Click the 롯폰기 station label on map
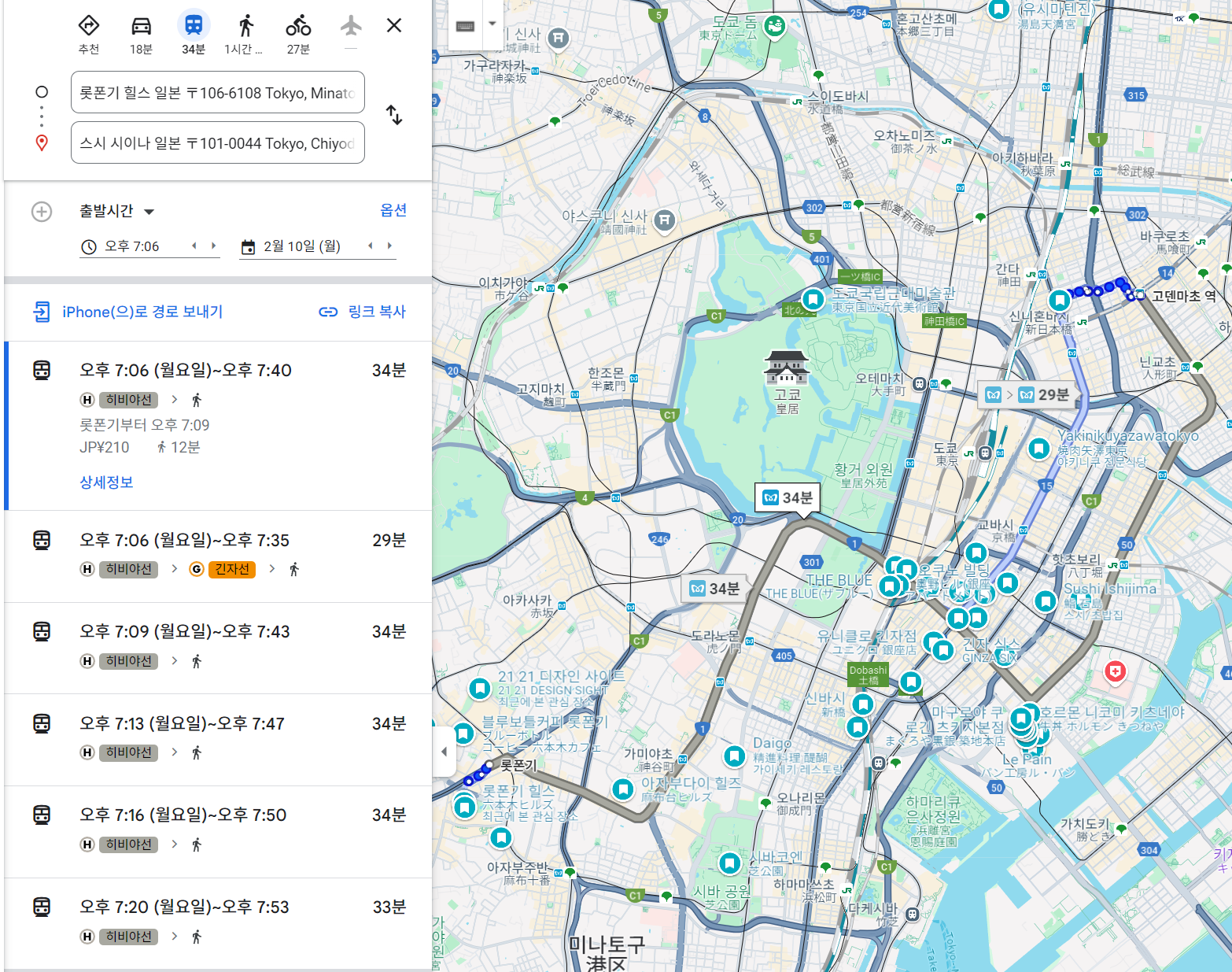1232x972 pixels. click(518, 764)
